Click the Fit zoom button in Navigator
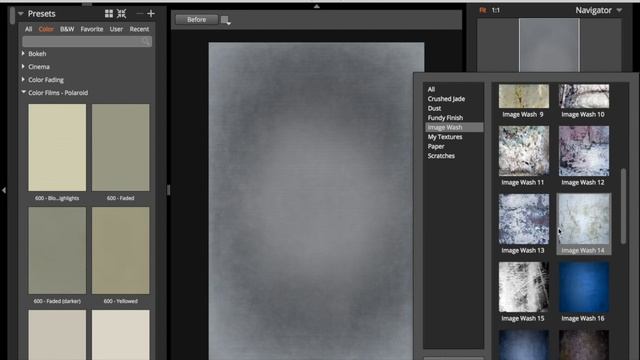This screenshot has height=360, width=640. 483,10
